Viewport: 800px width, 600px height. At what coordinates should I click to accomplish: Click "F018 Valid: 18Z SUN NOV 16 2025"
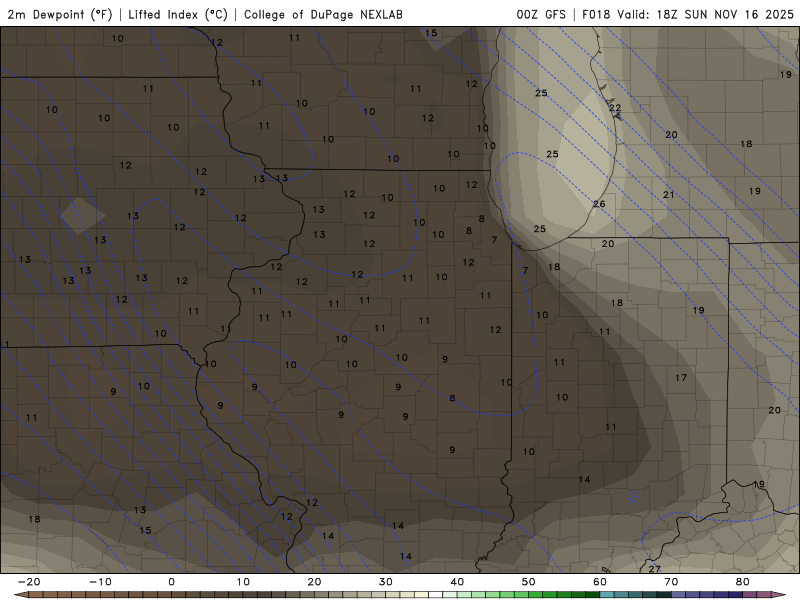click(688, 14)
